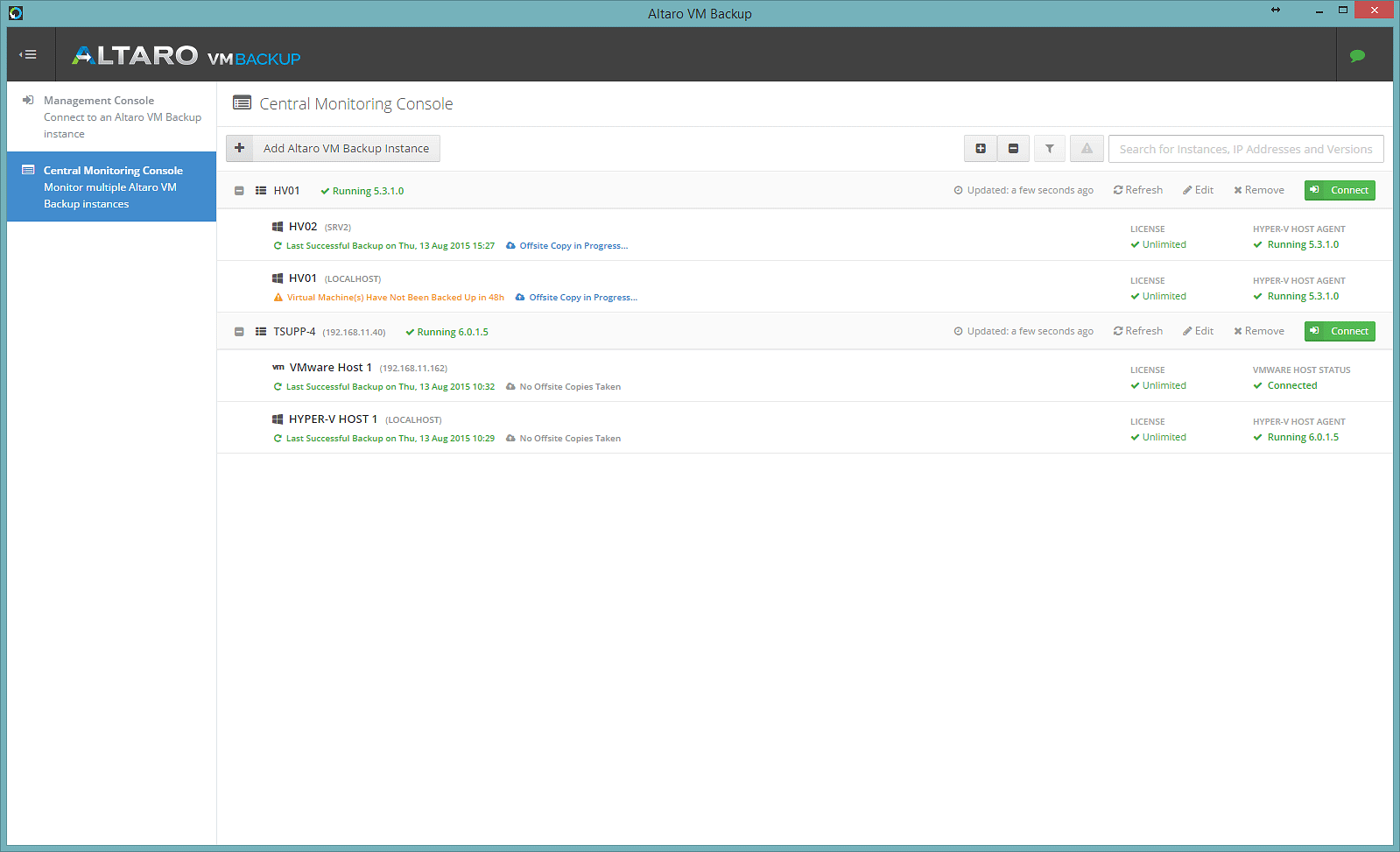The width and height of the screenshot is (1400, 852).
Task: Connect to the HV01 instance
Action: click(1340, 190)
